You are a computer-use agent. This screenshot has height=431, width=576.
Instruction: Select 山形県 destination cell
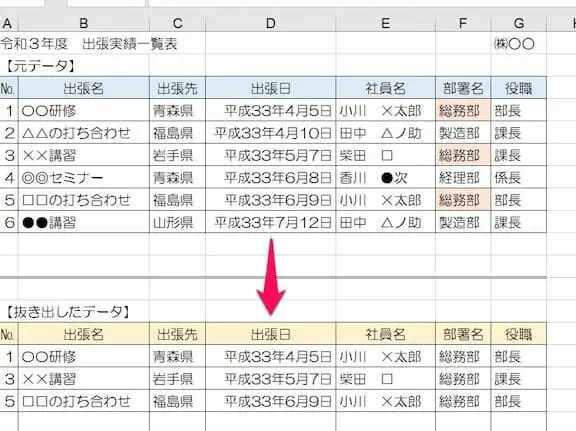[177, 222]
